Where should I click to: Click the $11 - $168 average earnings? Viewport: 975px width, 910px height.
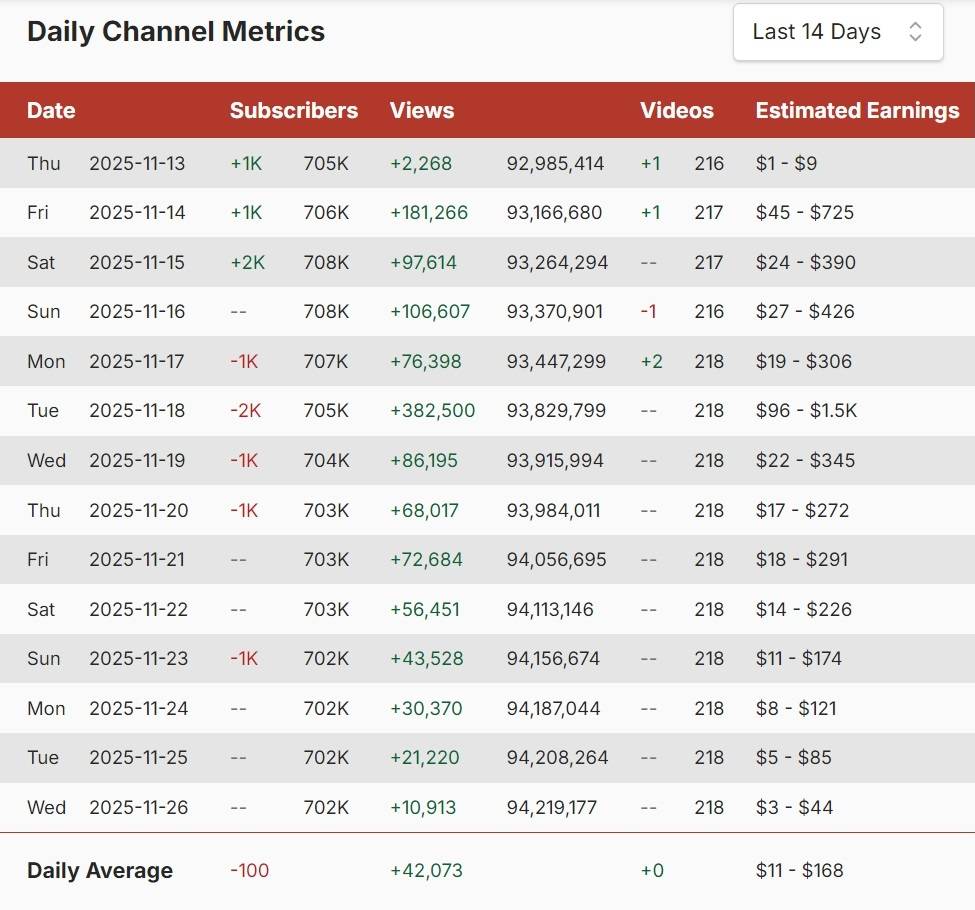coord(799,871)
